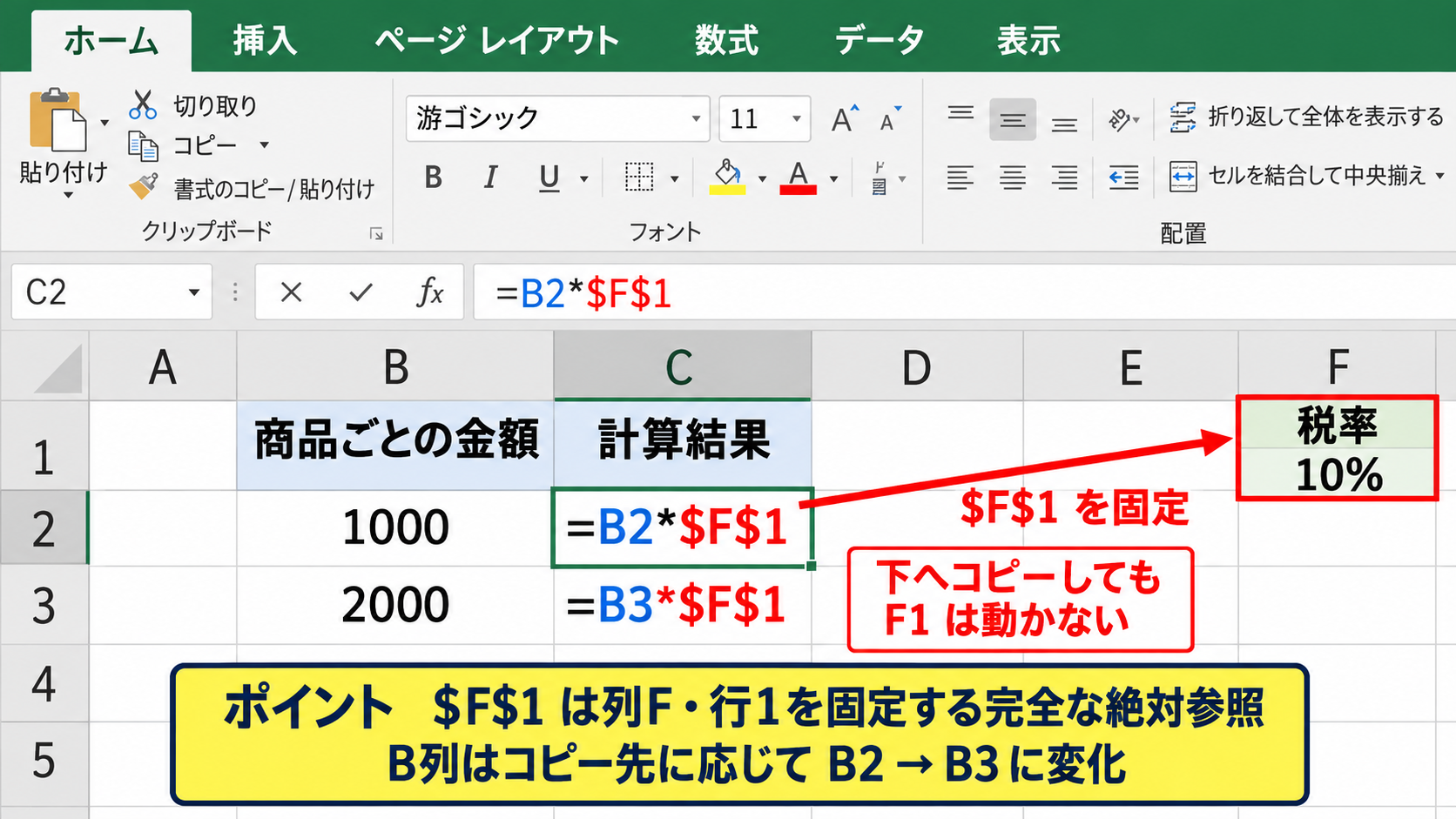Confirm formula entry with checkmark button
The width and height of the screenshot is (1456, 819).
click(361, 292)
